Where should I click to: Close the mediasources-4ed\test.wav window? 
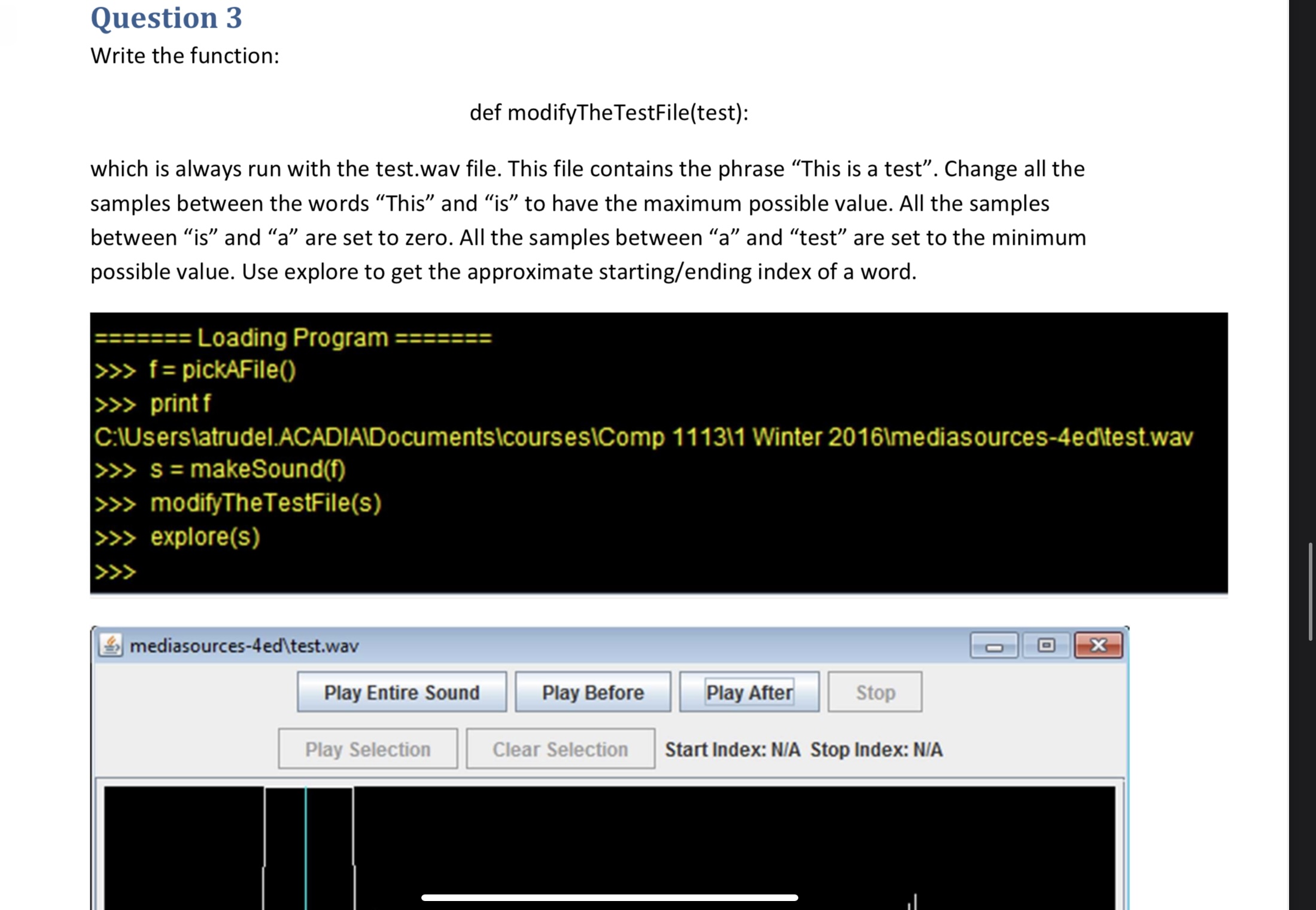[x=1098, y=645]
